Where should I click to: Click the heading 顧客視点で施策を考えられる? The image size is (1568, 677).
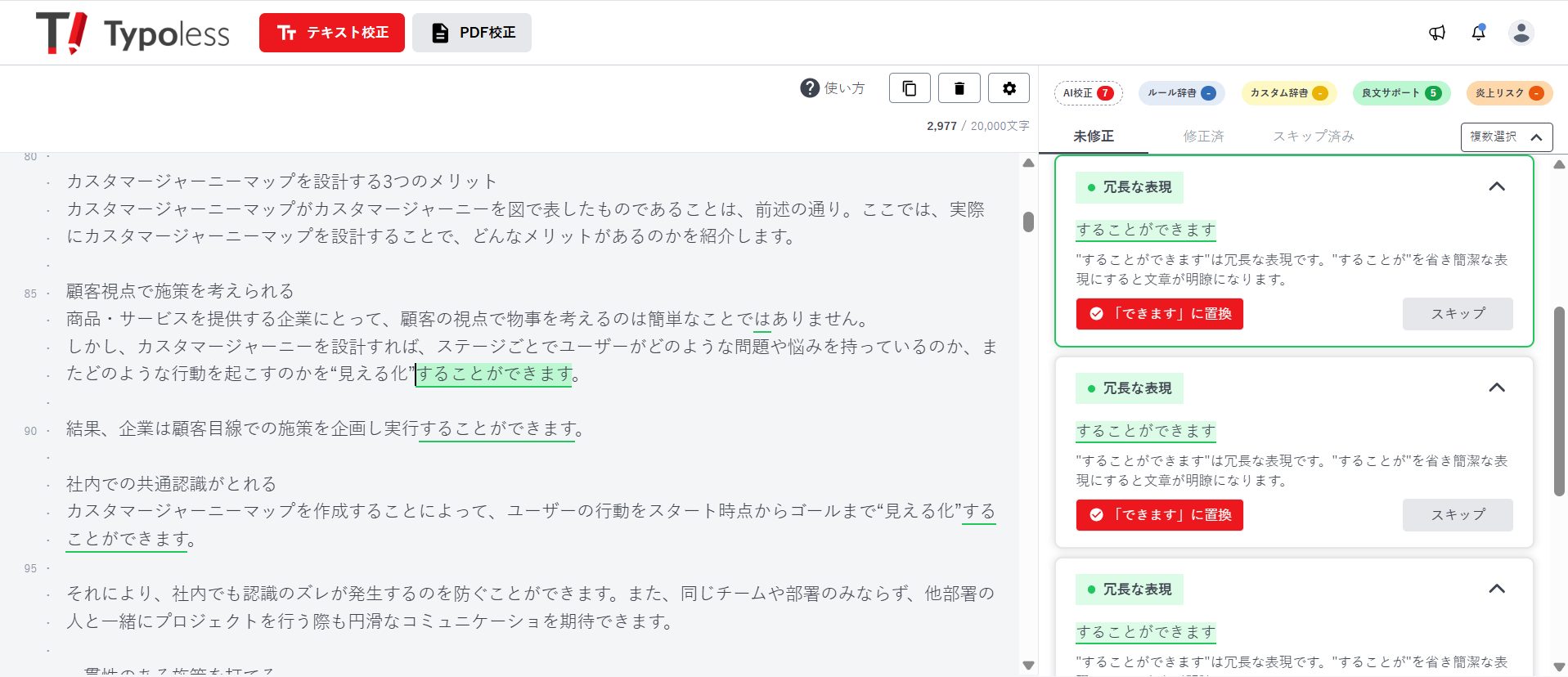pos(180,291)
